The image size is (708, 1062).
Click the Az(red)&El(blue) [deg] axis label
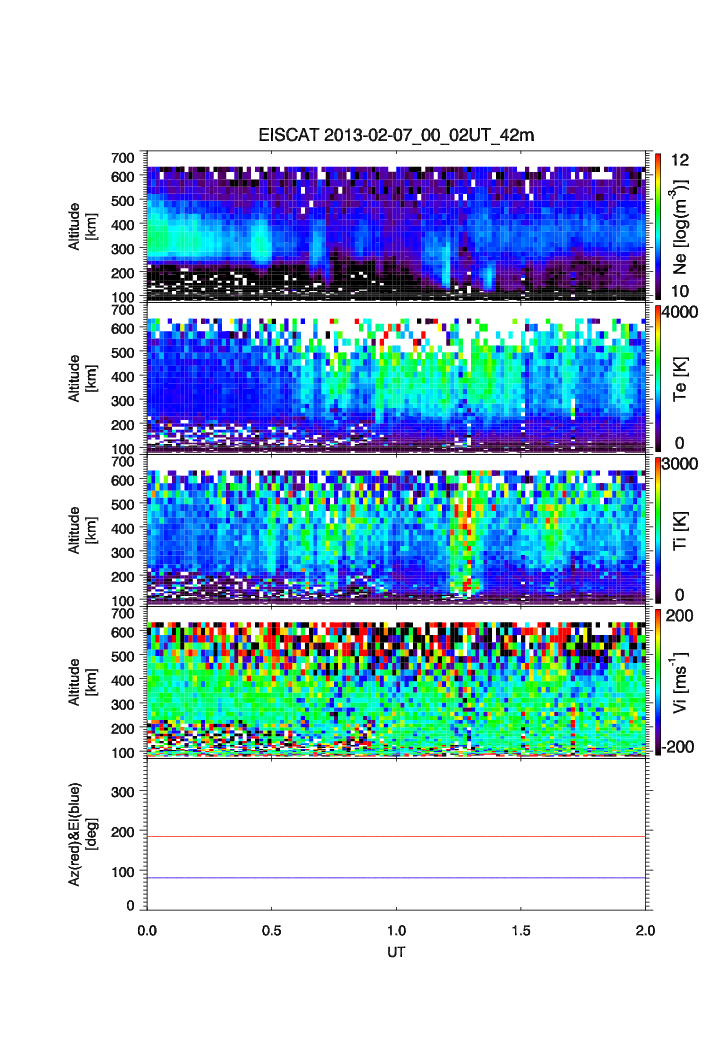pyautogui.click(x=83, y=834)
